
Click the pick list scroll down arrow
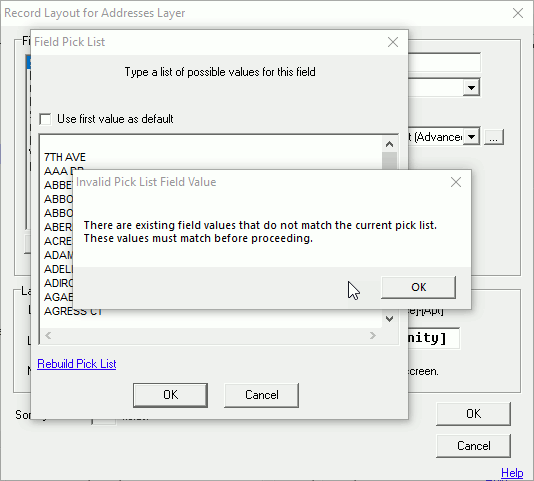(x=390, y=319)
